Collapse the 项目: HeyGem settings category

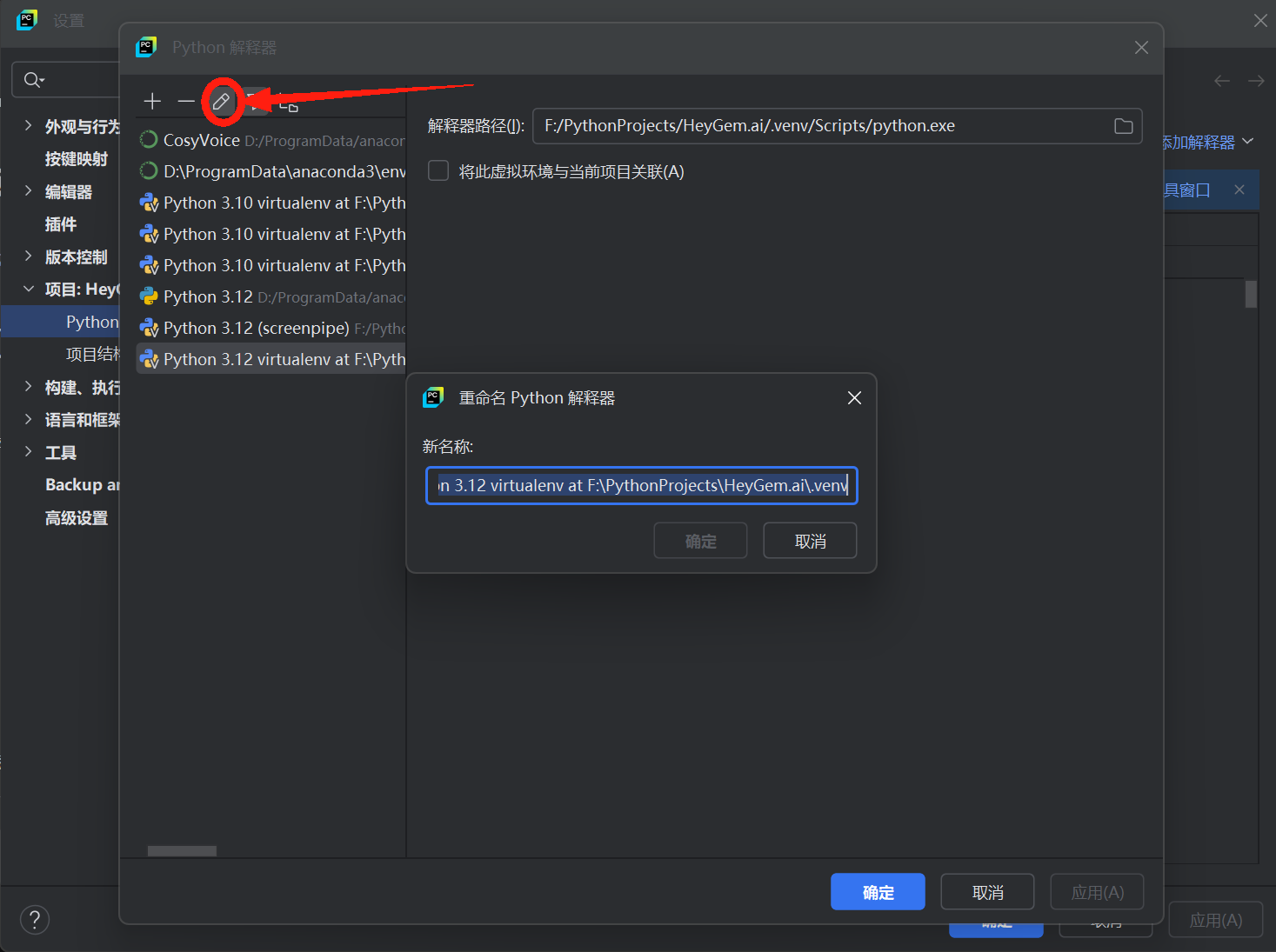(28, 289)
